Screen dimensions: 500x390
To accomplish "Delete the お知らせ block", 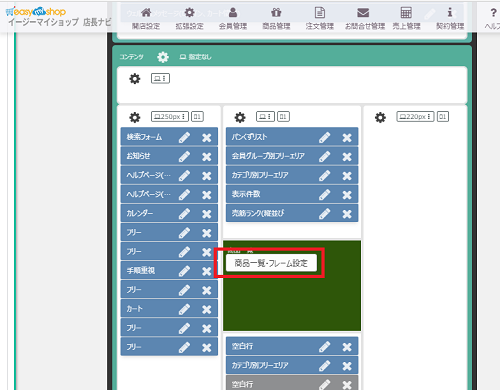I will point(207,157).
